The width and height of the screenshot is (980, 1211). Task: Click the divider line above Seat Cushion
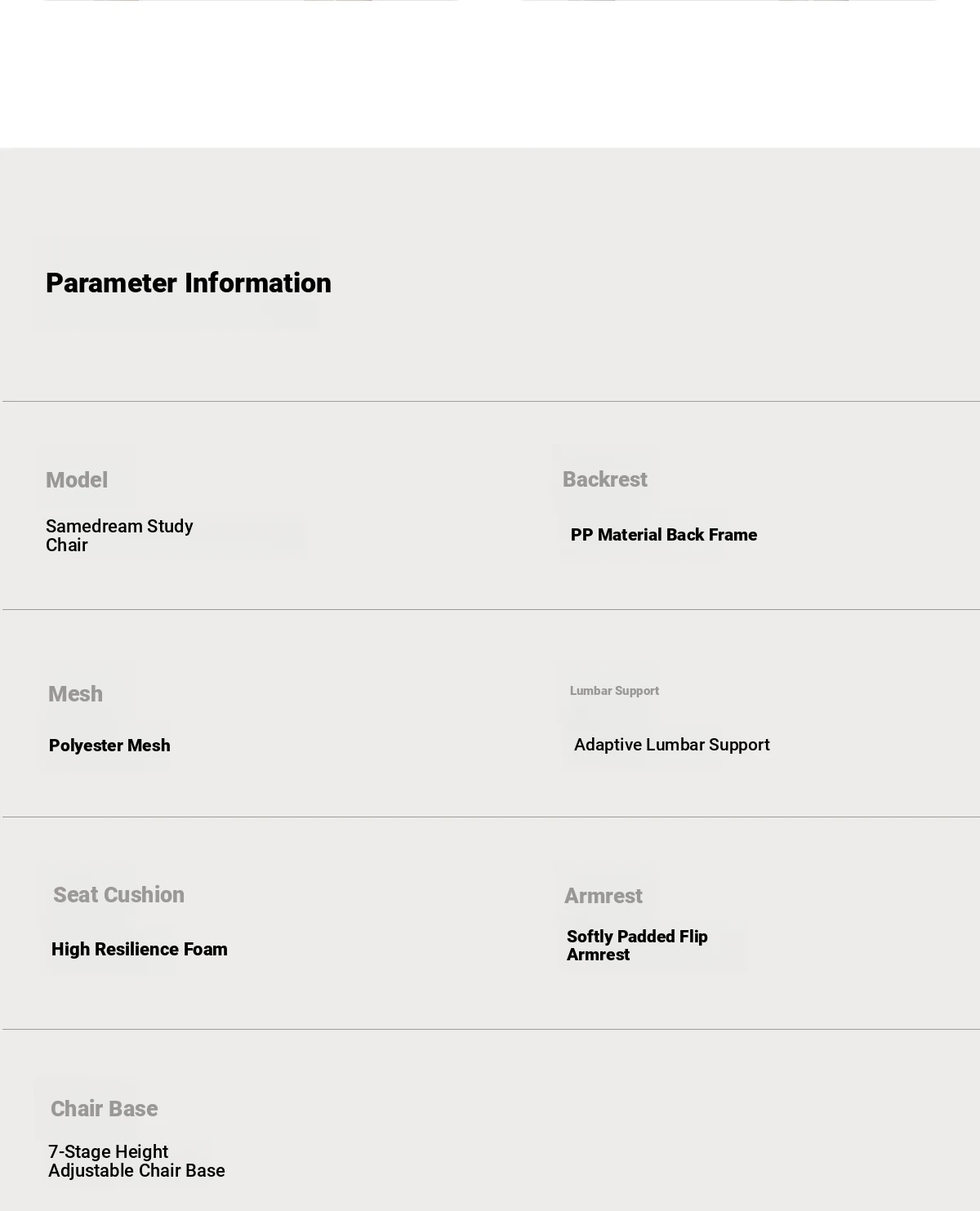[491, 817]
